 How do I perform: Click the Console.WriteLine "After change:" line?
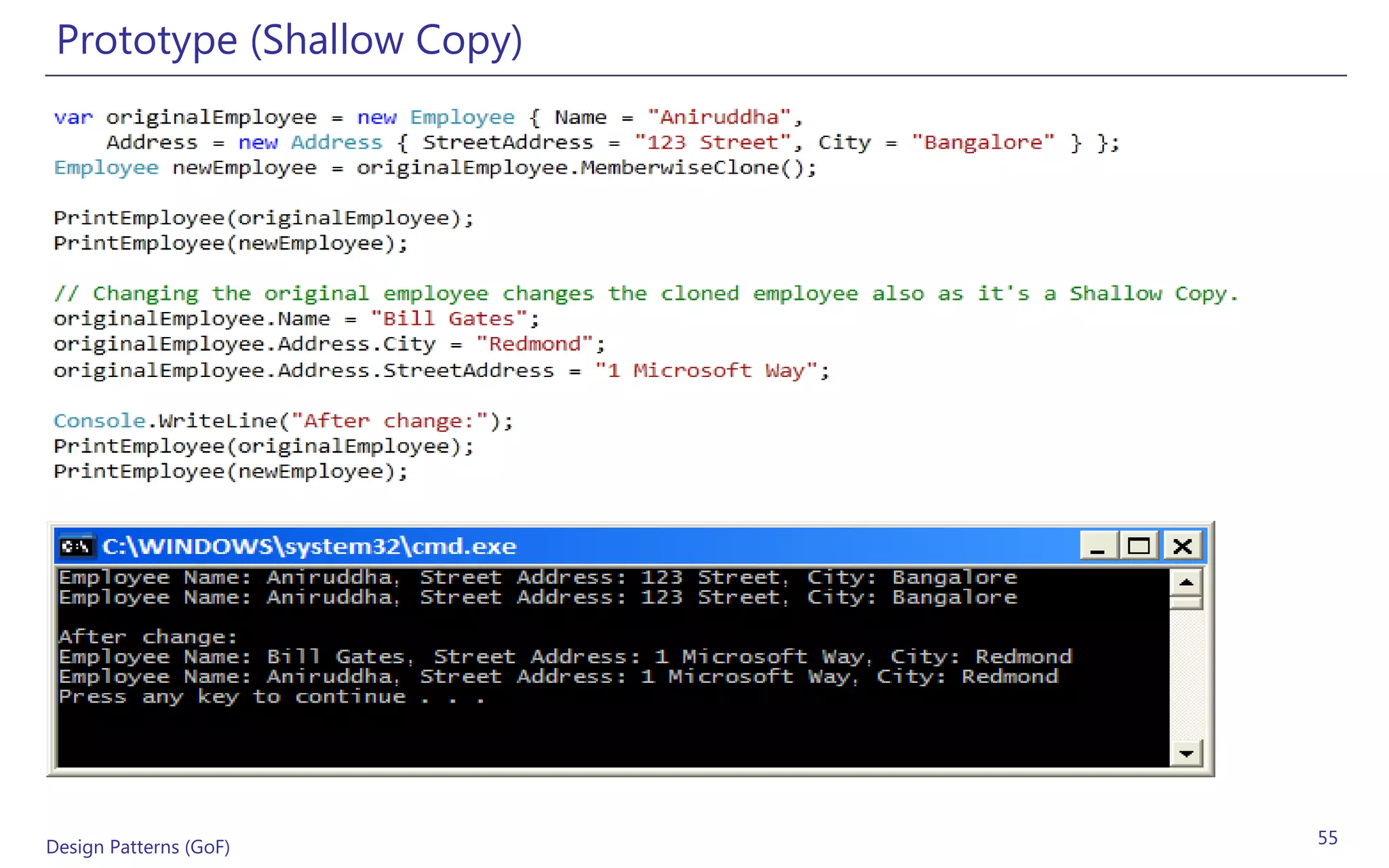pyautogui.click(x=283, y=421)
